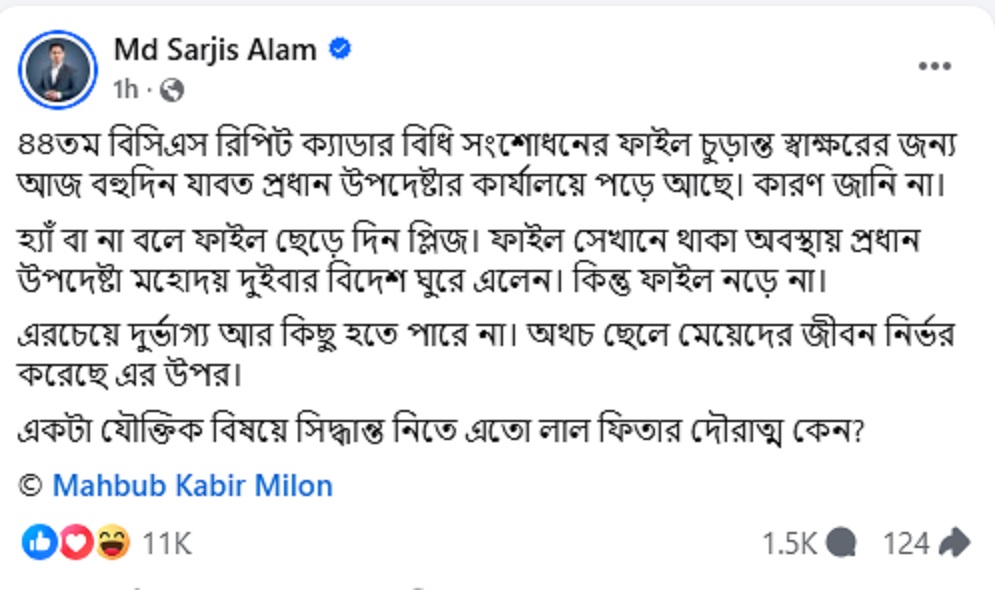Open the three-dot post options menu
Screen dimensions: 995x590
(934, 67)
